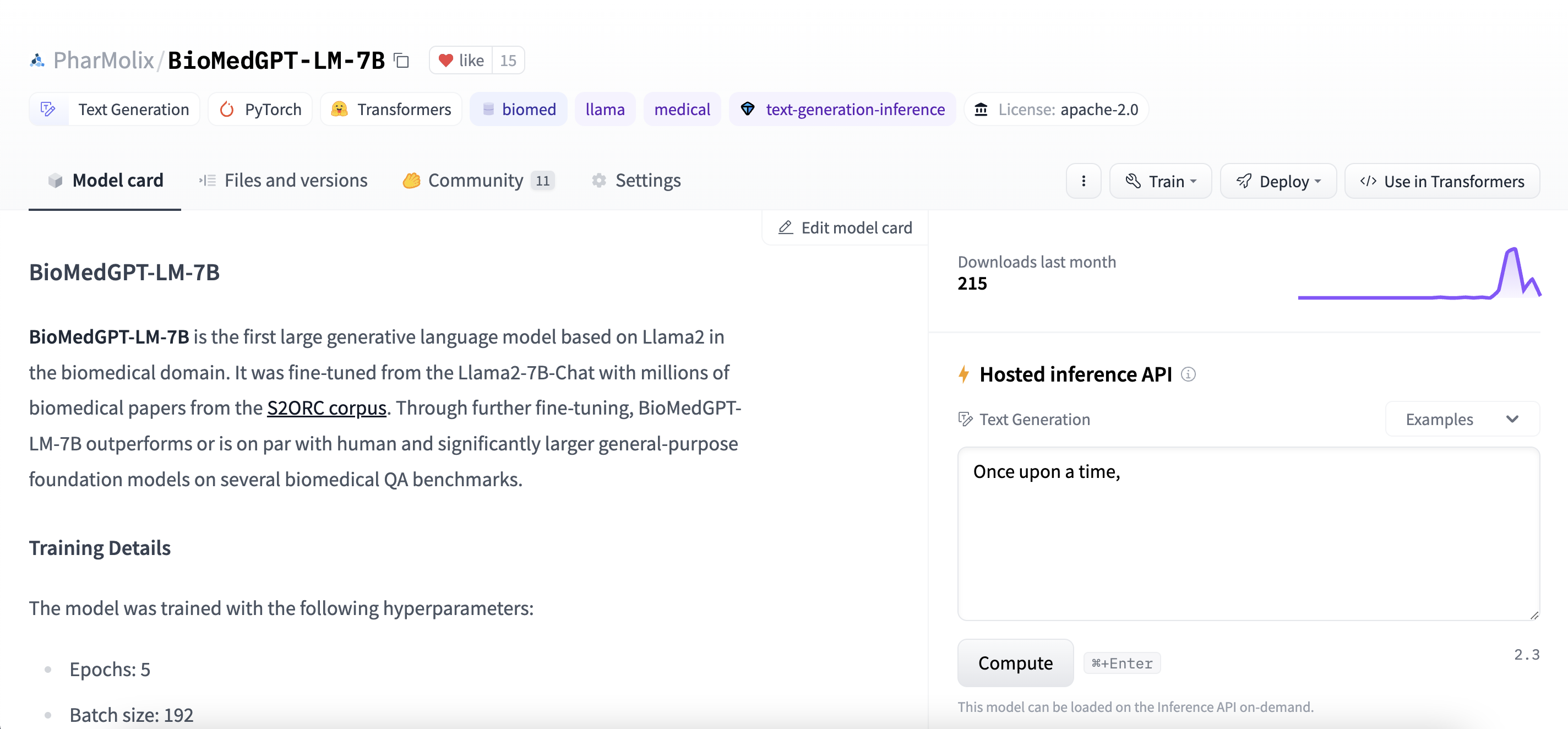Click Edit model card button

(x=845, y=227)
